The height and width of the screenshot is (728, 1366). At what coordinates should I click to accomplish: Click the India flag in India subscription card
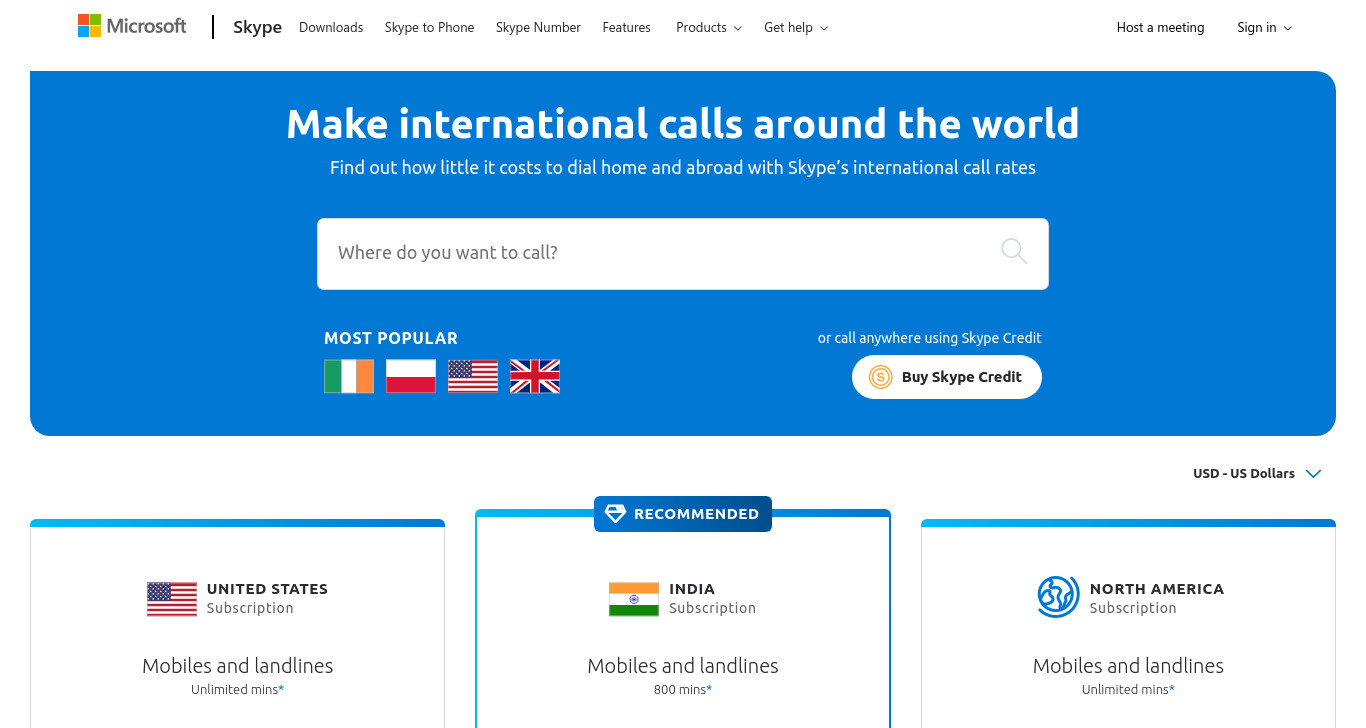point(634,598)
